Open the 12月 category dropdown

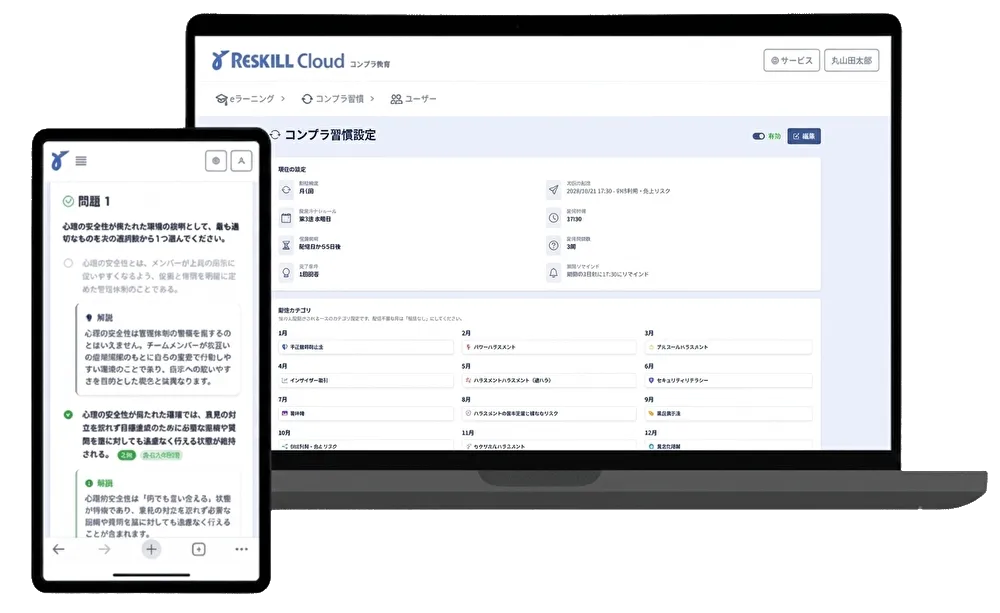728,445
